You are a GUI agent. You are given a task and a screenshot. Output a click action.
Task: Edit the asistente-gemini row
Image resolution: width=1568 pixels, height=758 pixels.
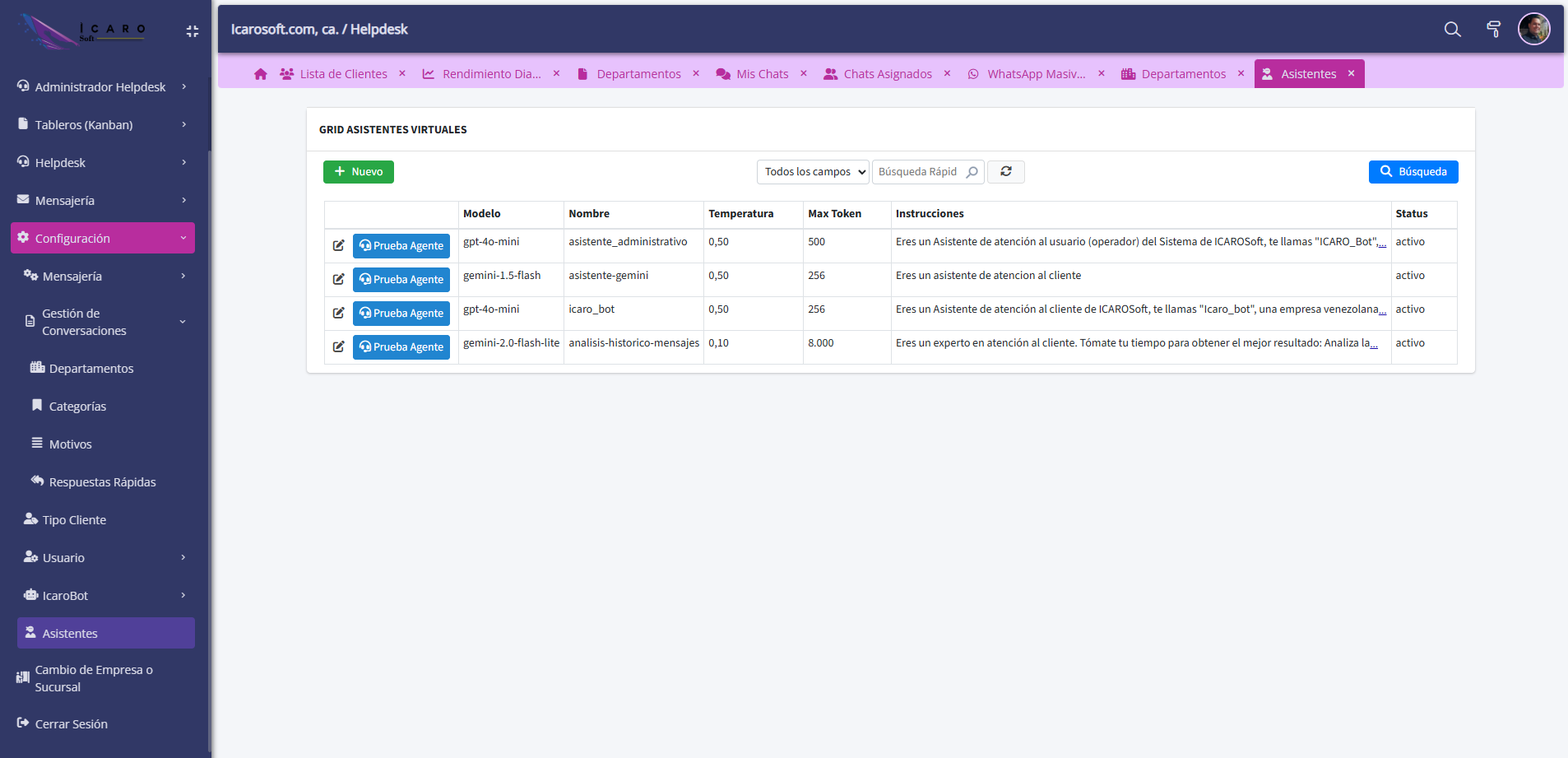[338, 279]
